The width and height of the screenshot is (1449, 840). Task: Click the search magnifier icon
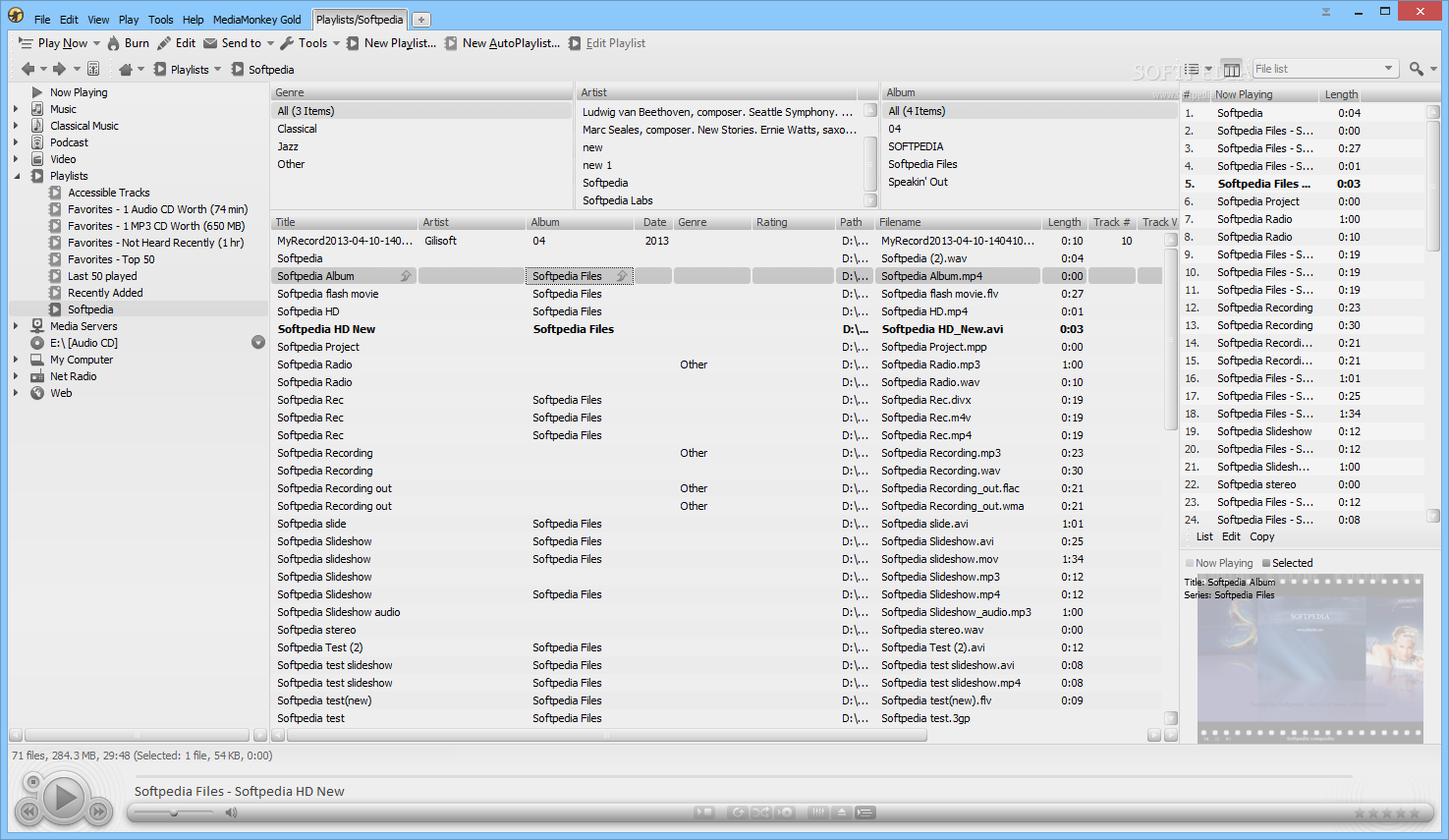[1416, 69]
